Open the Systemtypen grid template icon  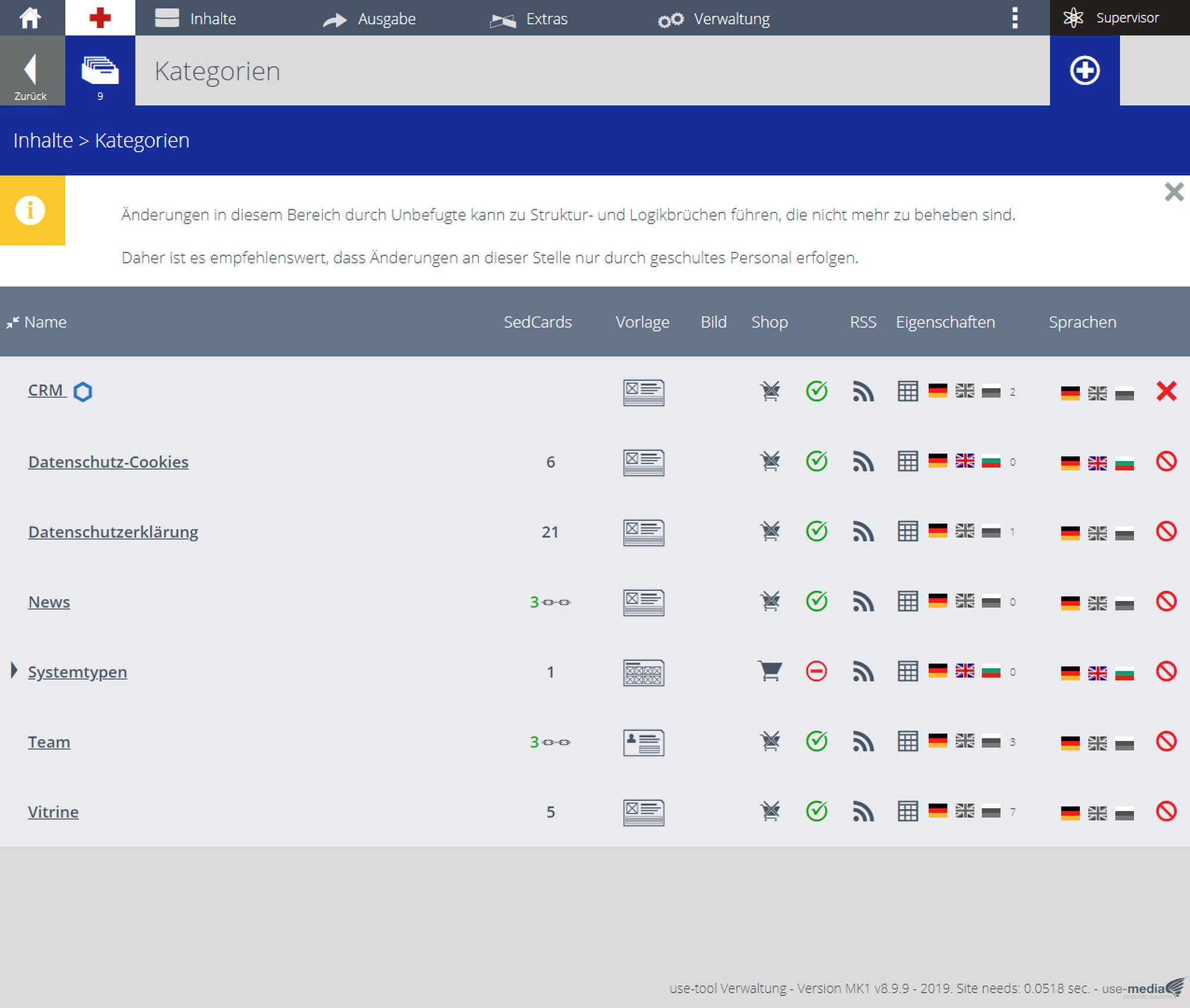tap(643, 672)
